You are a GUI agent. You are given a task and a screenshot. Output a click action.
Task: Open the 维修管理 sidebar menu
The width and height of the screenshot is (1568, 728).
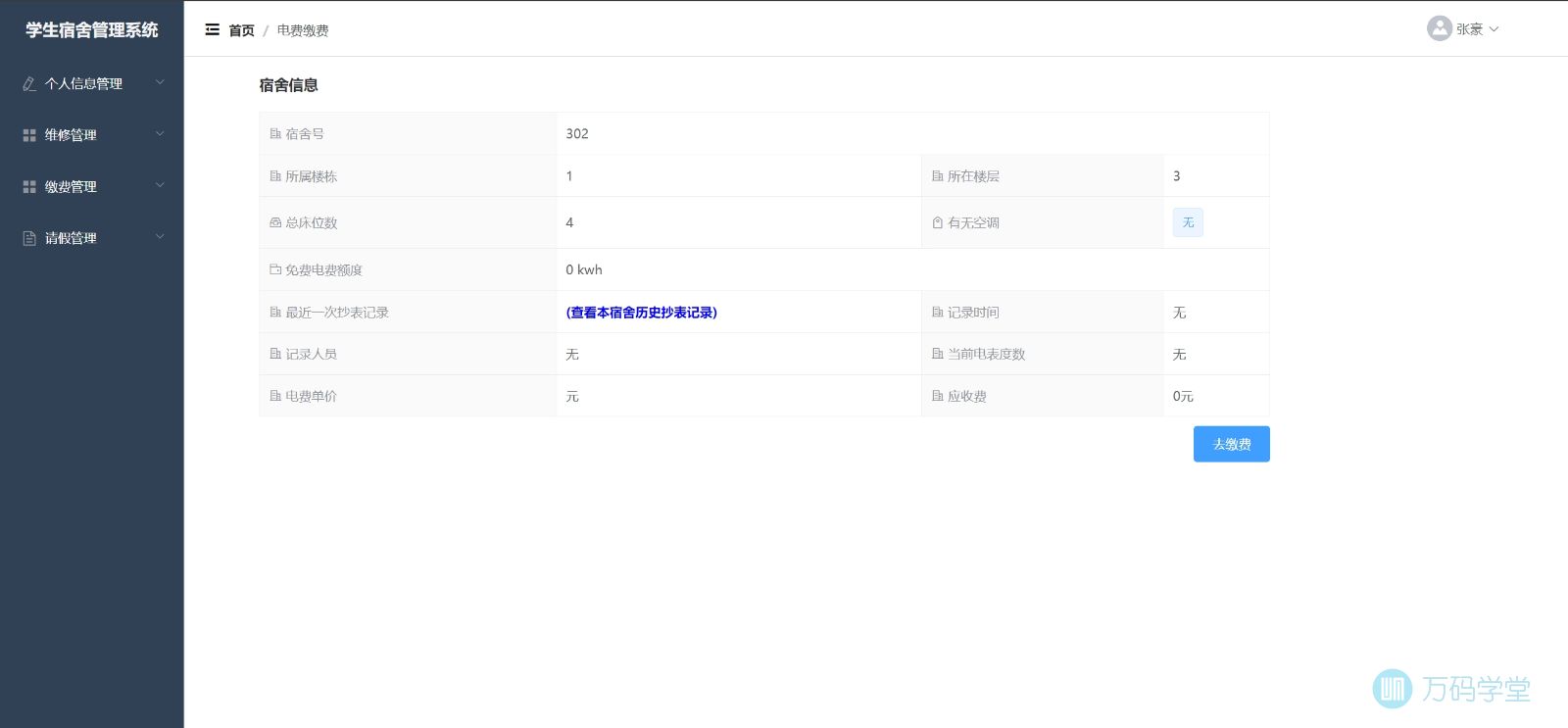pos(92,135)
